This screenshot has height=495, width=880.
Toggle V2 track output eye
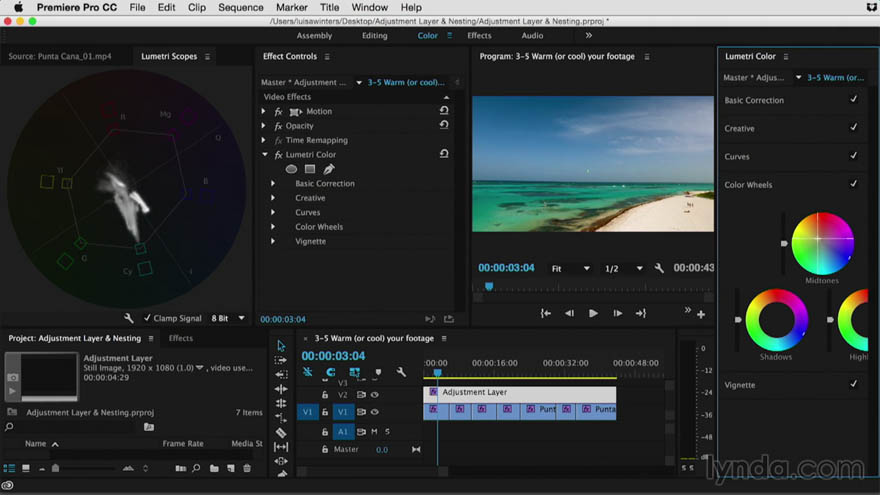coord(375,395)
